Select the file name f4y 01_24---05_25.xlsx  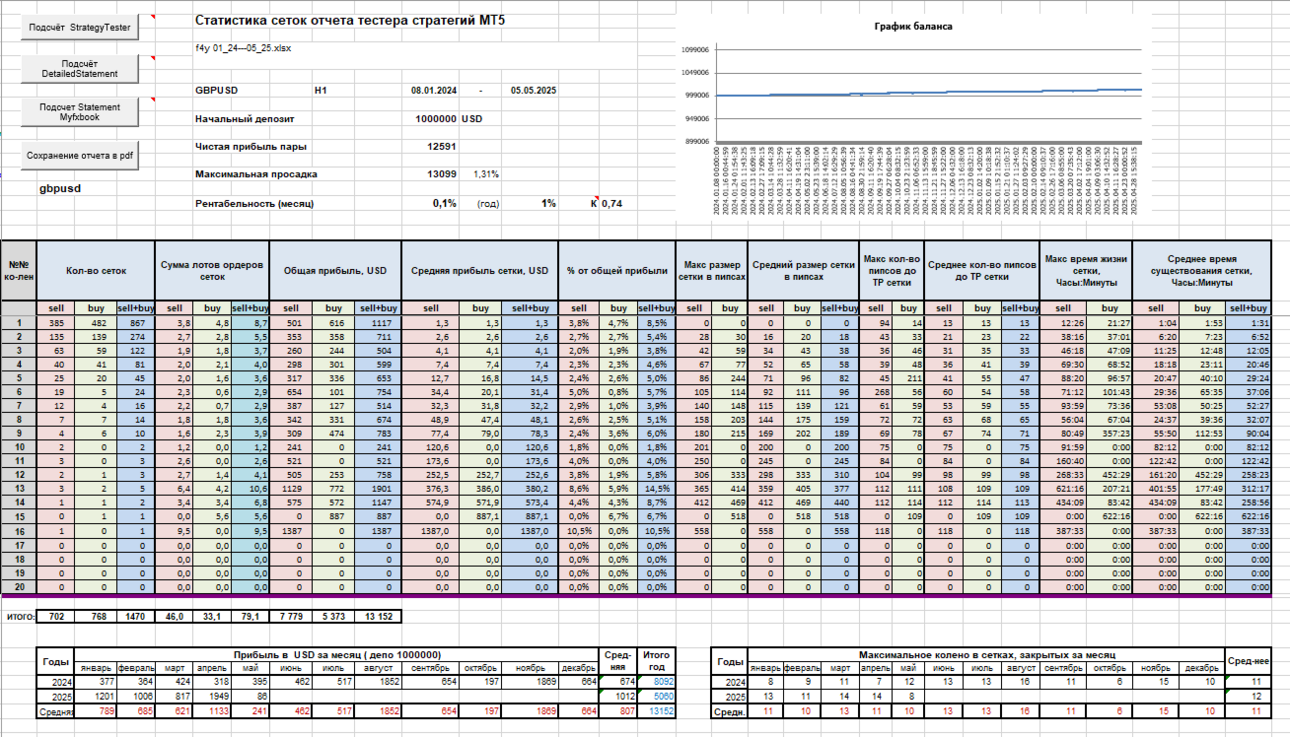click(x=243, y=47)
